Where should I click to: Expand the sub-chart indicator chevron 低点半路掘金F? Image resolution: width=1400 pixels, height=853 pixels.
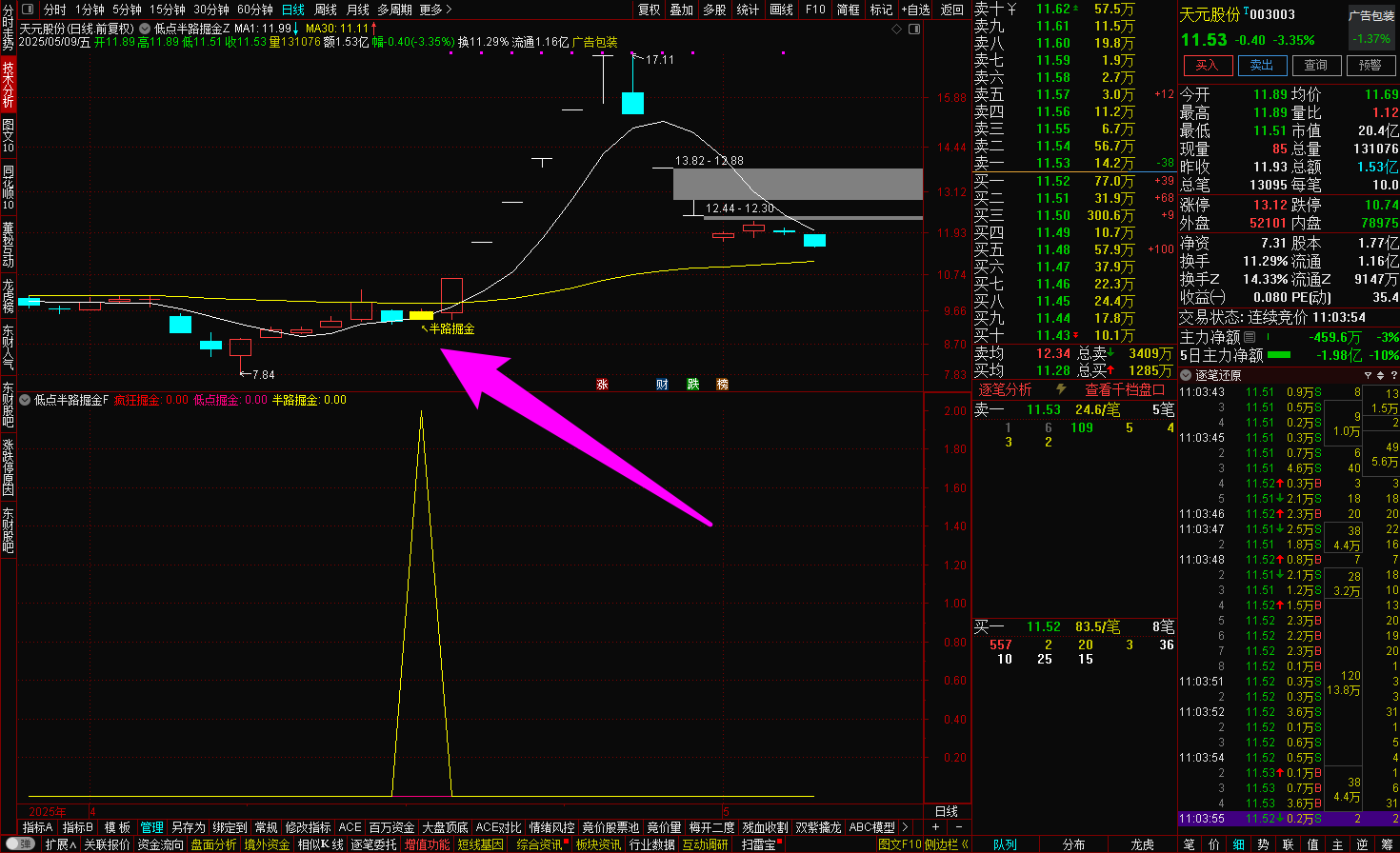pyautogui.click(x=26, y=400)
